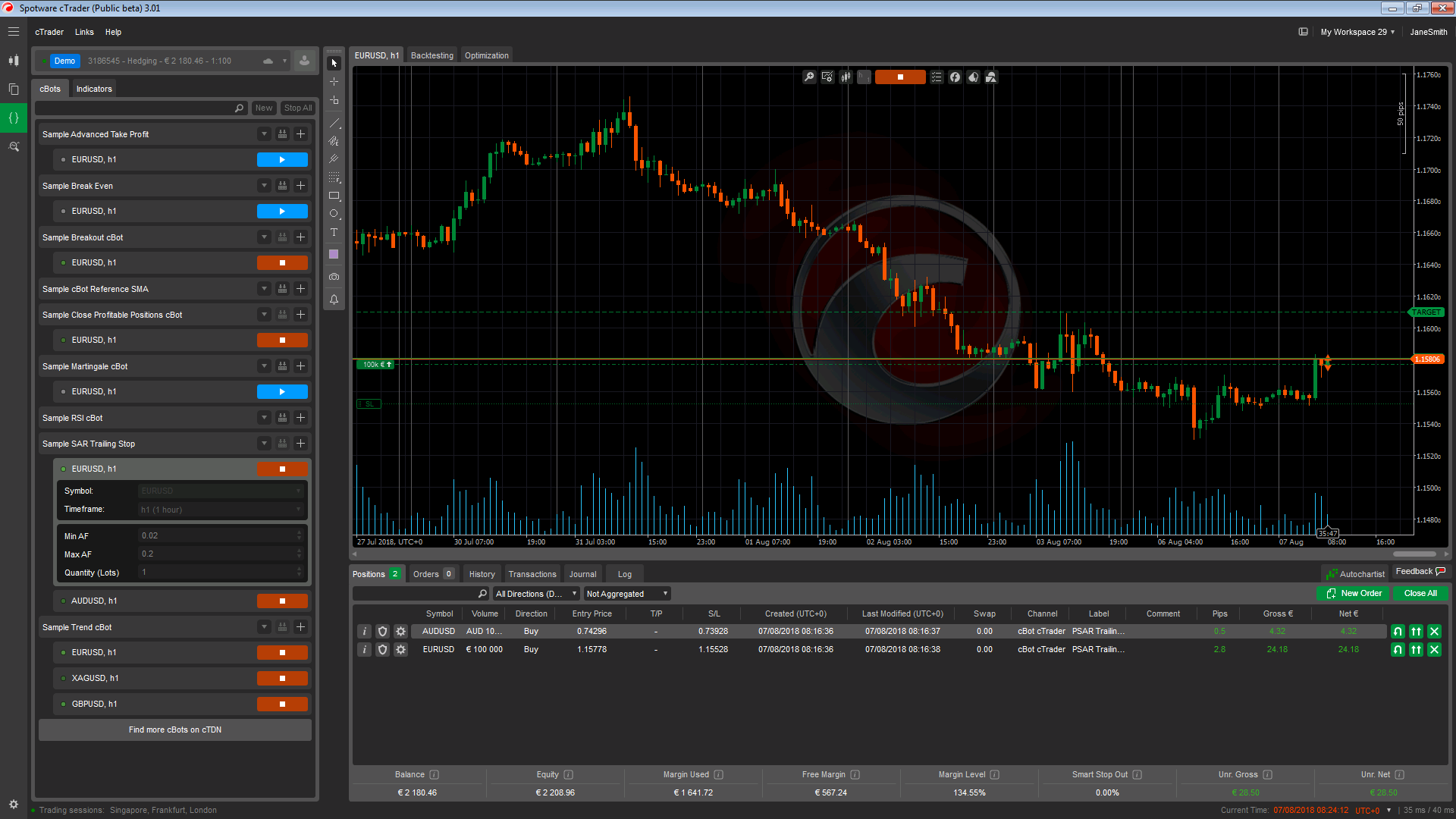Open the Feedback button
Viewport: 1456px width, 819px height.
tap(1420, 572)
